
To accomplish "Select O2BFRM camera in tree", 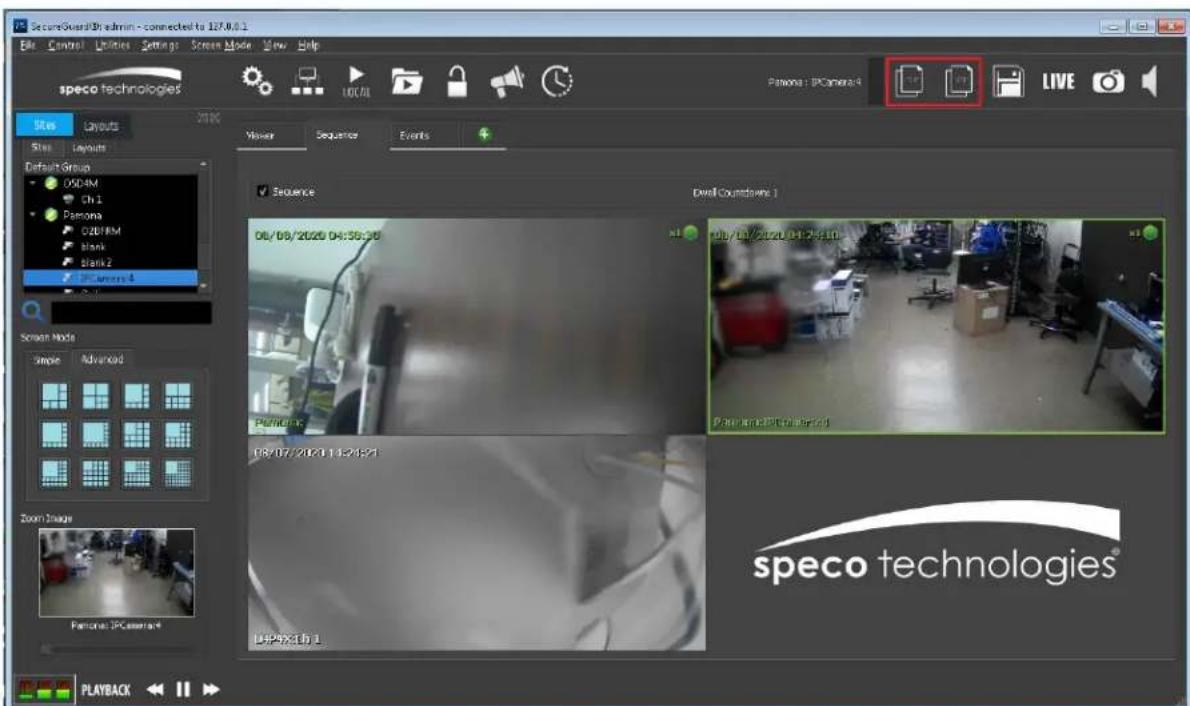I will click(x=100, y=231).
